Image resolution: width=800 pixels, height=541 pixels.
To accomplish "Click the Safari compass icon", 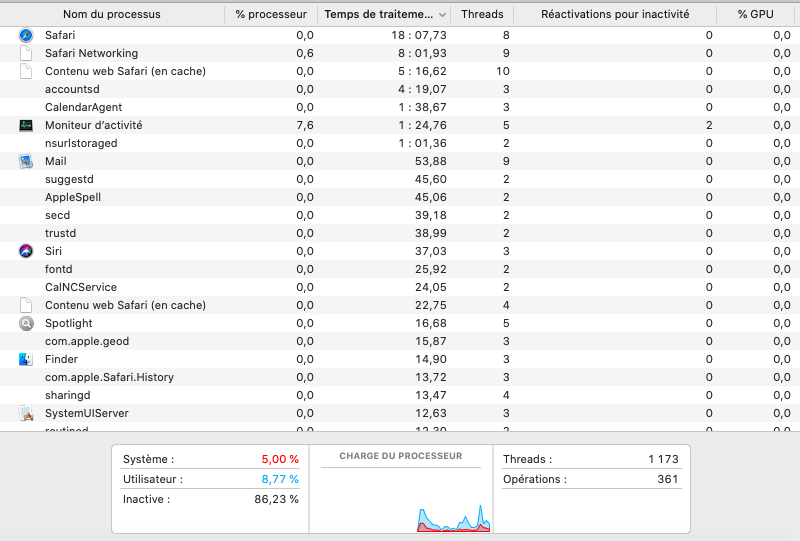I will [26, 35].
